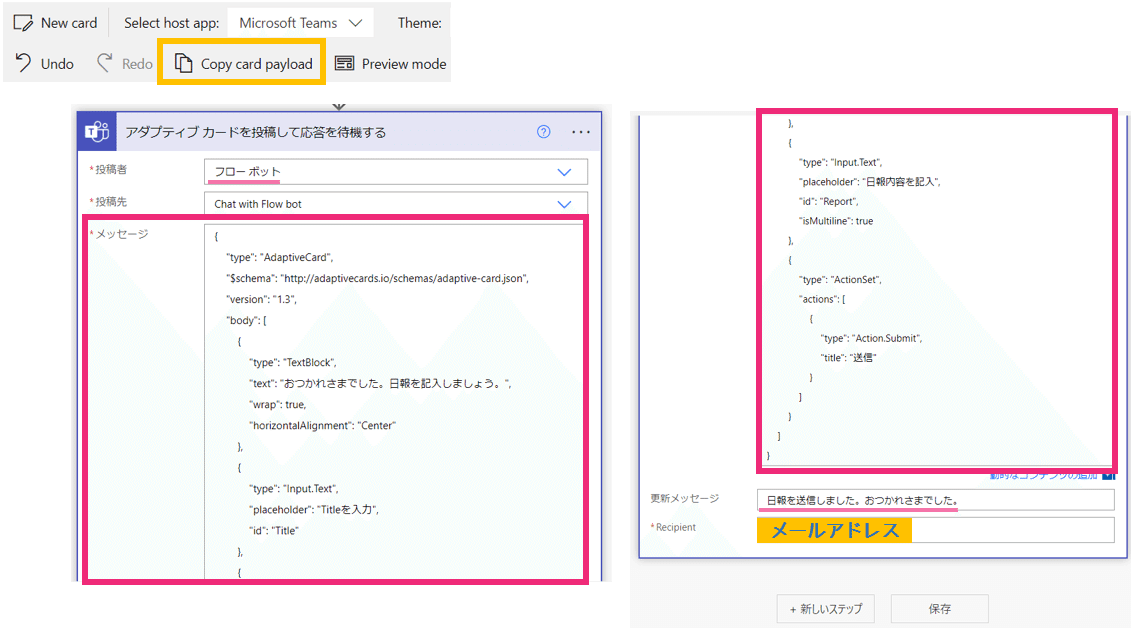The width and height of the screenshot is (1132, 628).
Task: Click the action title アダプティブ カードを投稿して応答を待機する
Action: click(x=256, y=132)
